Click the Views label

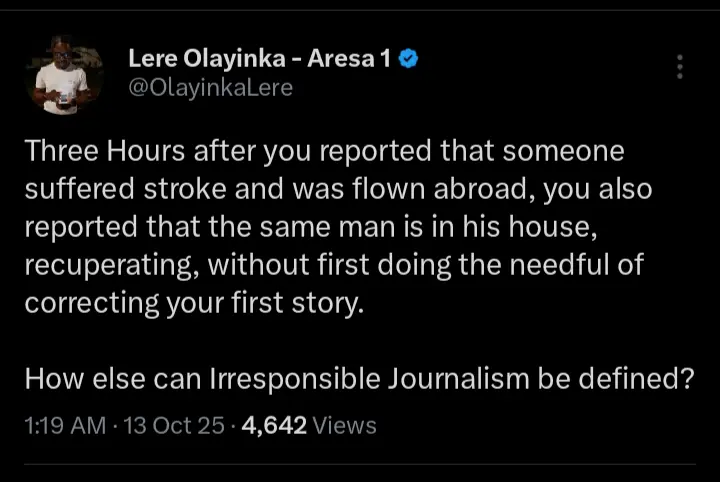(x=345, y=425)
